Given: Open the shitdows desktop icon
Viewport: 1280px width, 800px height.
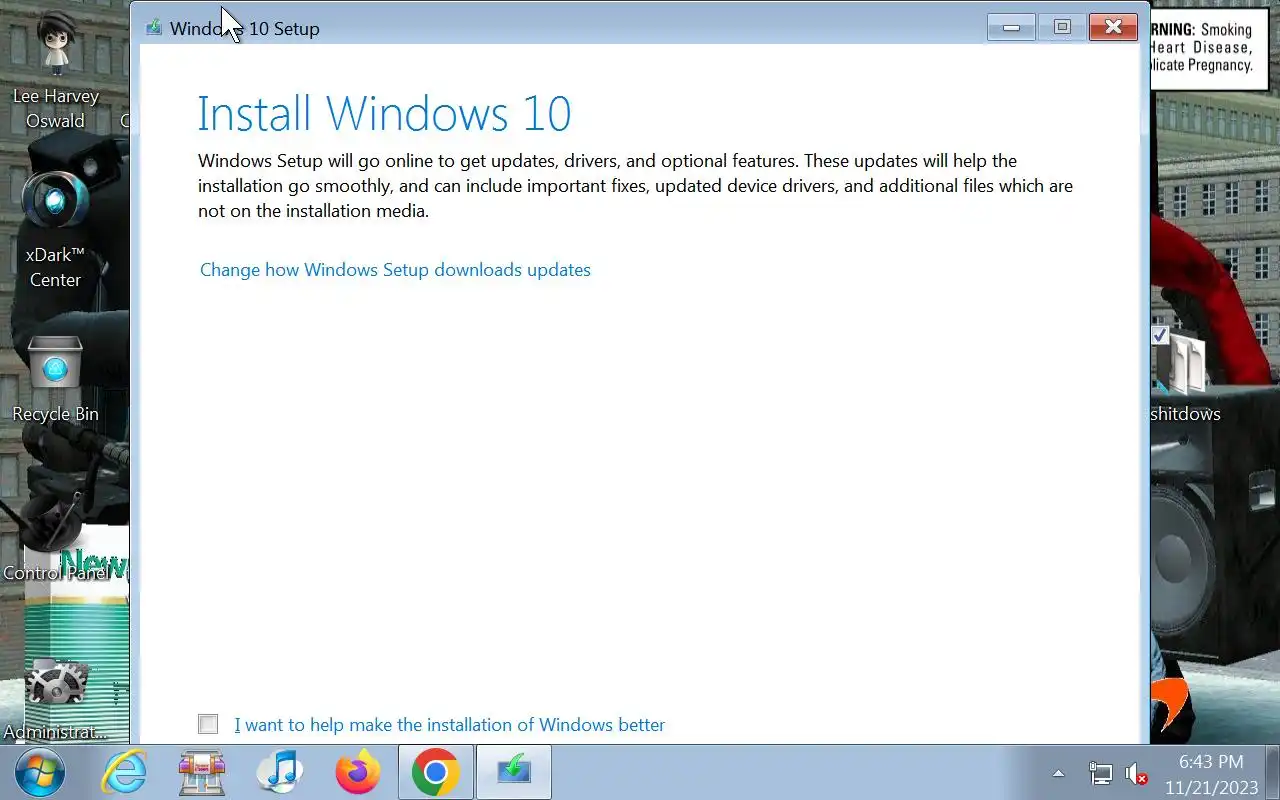Looking at the screenshot, I should (1185, 375).
